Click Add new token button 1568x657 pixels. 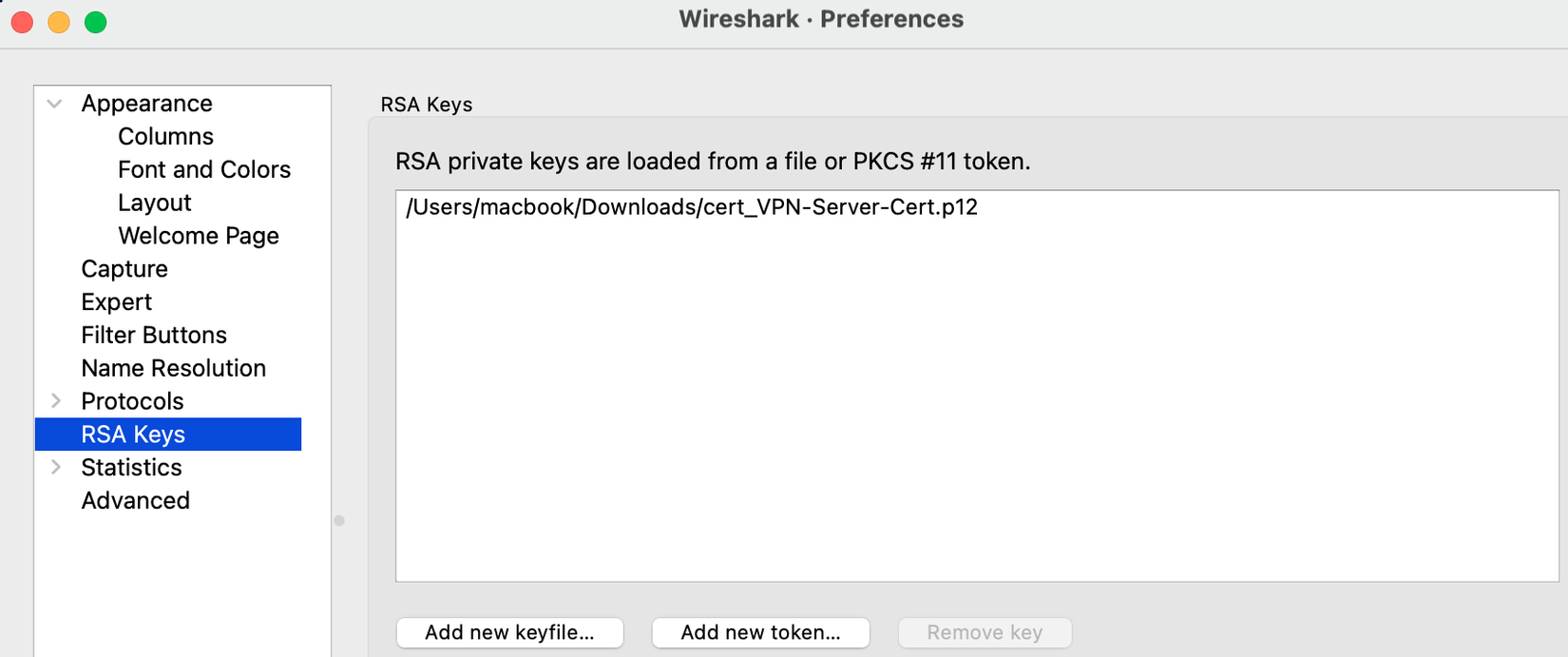click(760, 632)
